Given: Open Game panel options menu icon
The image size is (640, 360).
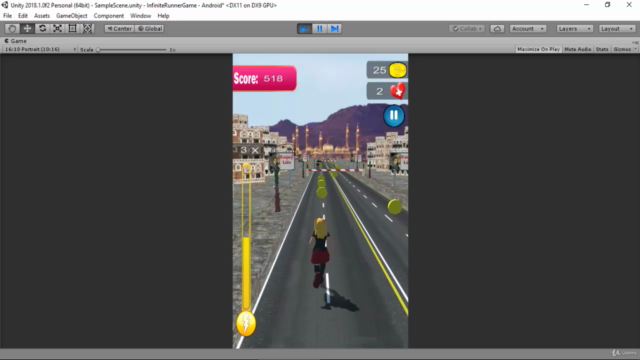Looking at the screenshot, I should pos(635,42).
